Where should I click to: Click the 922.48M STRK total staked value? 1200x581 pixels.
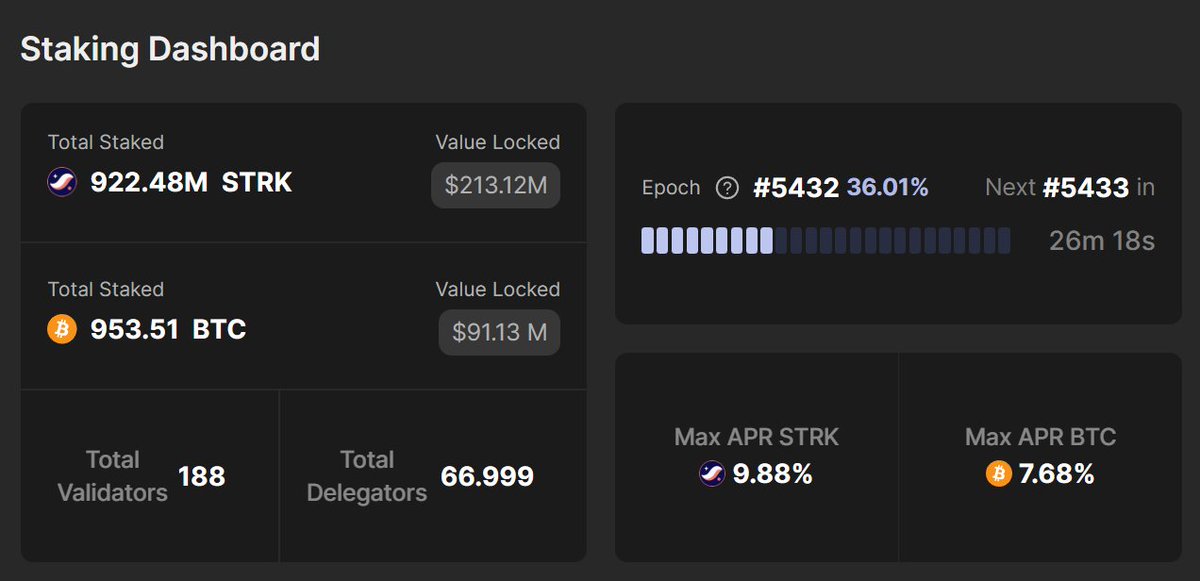(191, 183)
